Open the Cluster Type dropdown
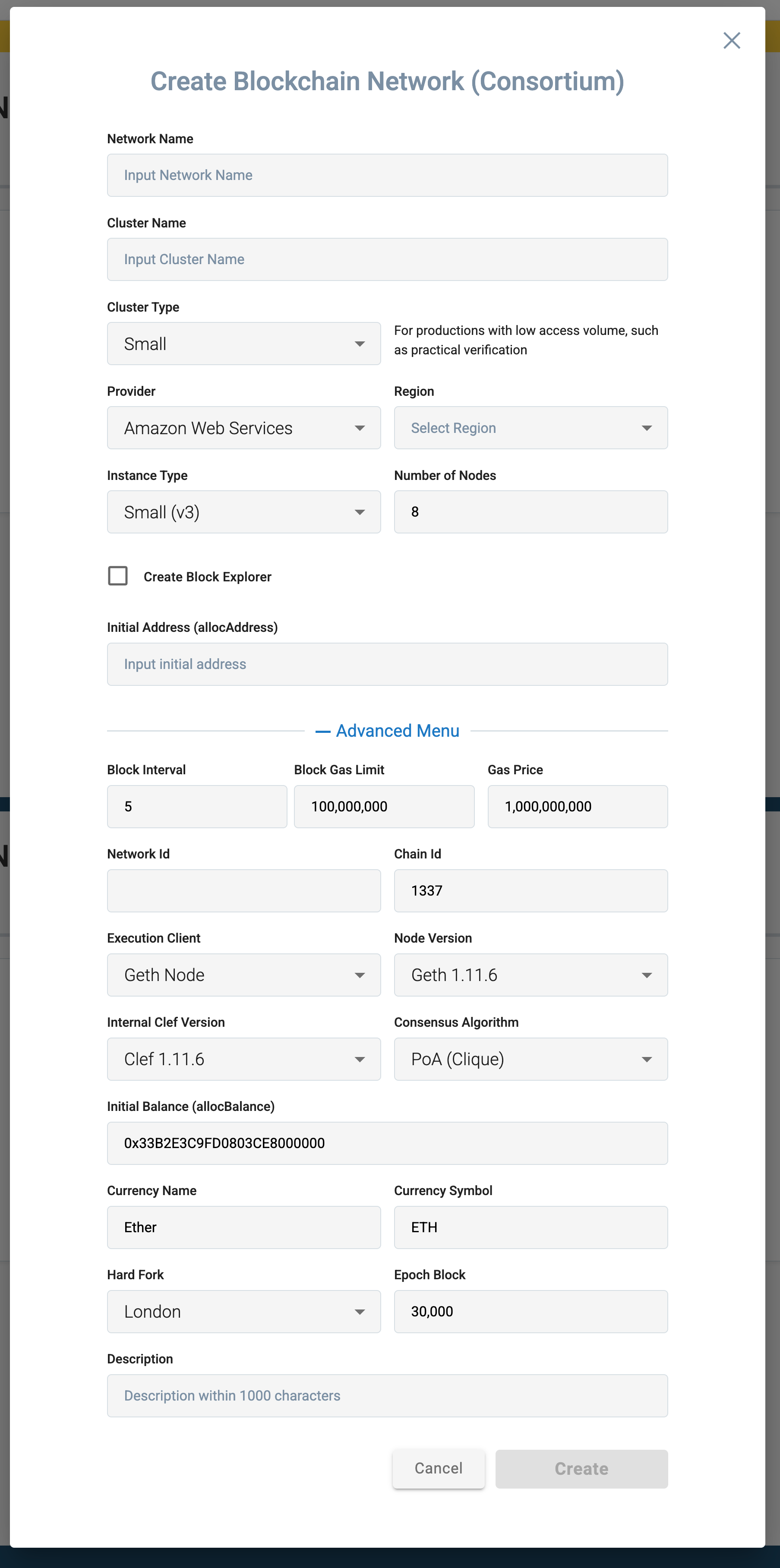This screenshot has height=1568, width=780. click(243, 344)
